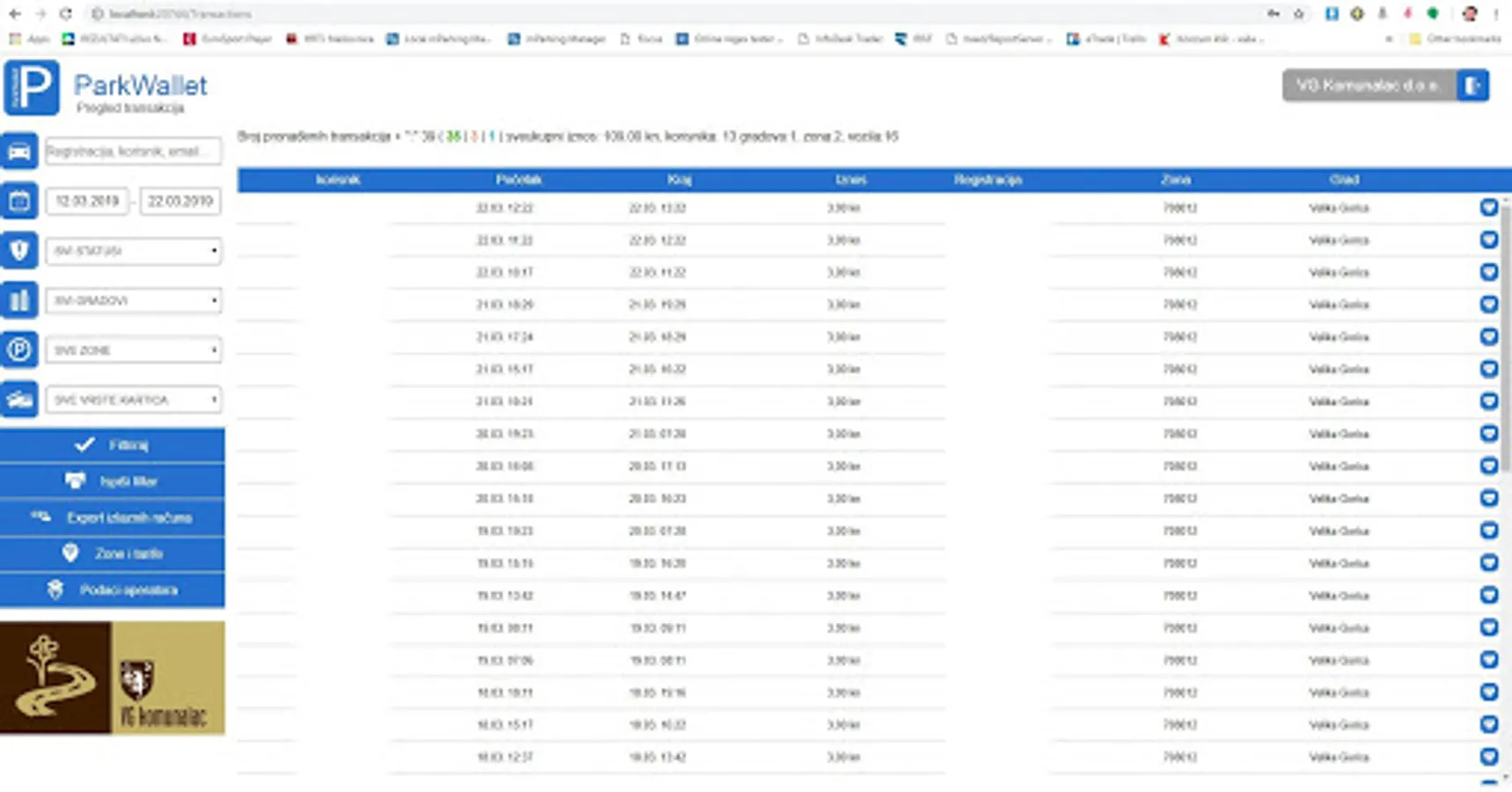Open the Other bookmarks folder

point(1455,39)
